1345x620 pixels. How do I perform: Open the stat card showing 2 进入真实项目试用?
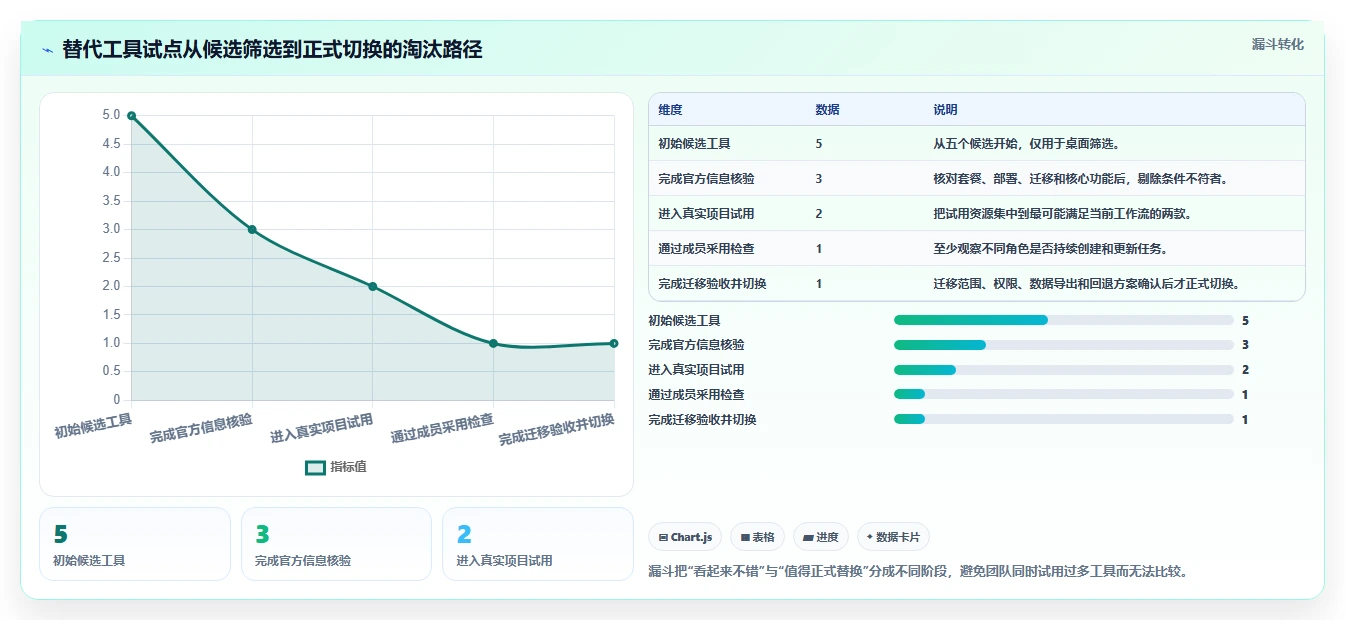tap(538, 544)
